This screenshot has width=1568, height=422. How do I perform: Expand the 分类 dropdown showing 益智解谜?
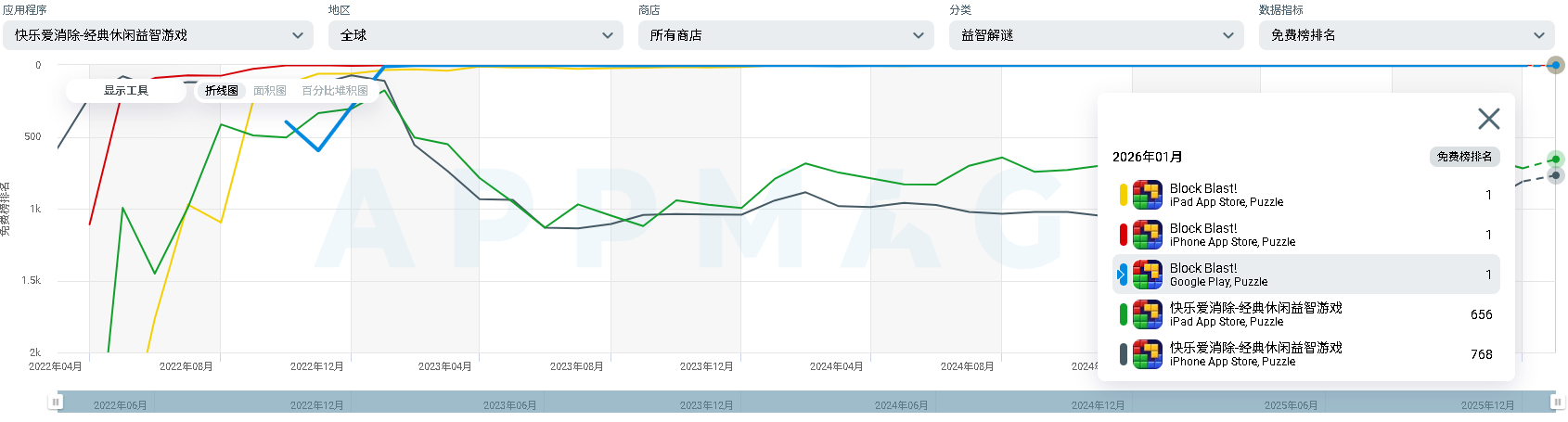point(1096,35)
